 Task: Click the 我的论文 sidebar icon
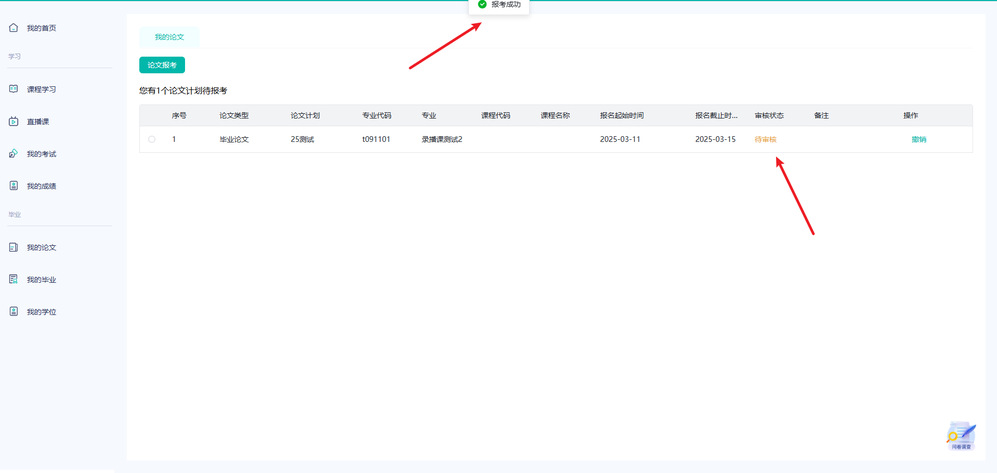[13, 247]
